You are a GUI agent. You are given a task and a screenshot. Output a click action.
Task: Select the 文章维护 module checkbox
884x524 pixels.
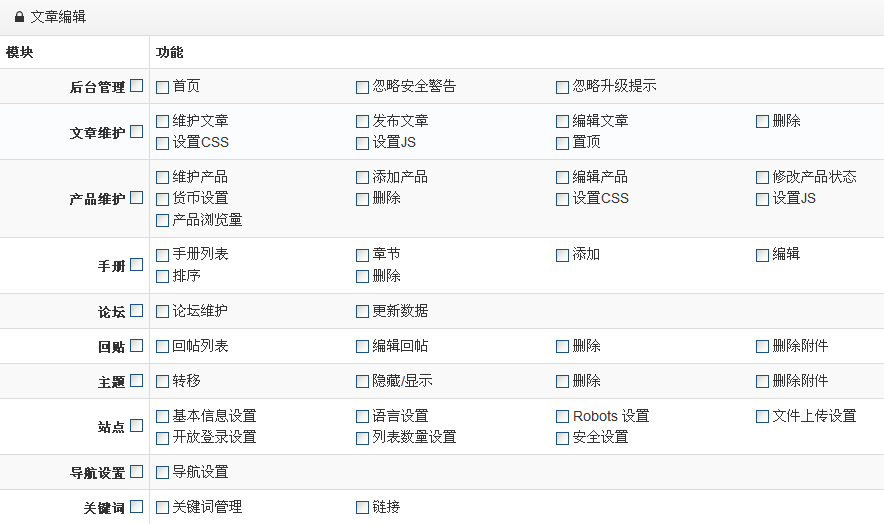136,131
